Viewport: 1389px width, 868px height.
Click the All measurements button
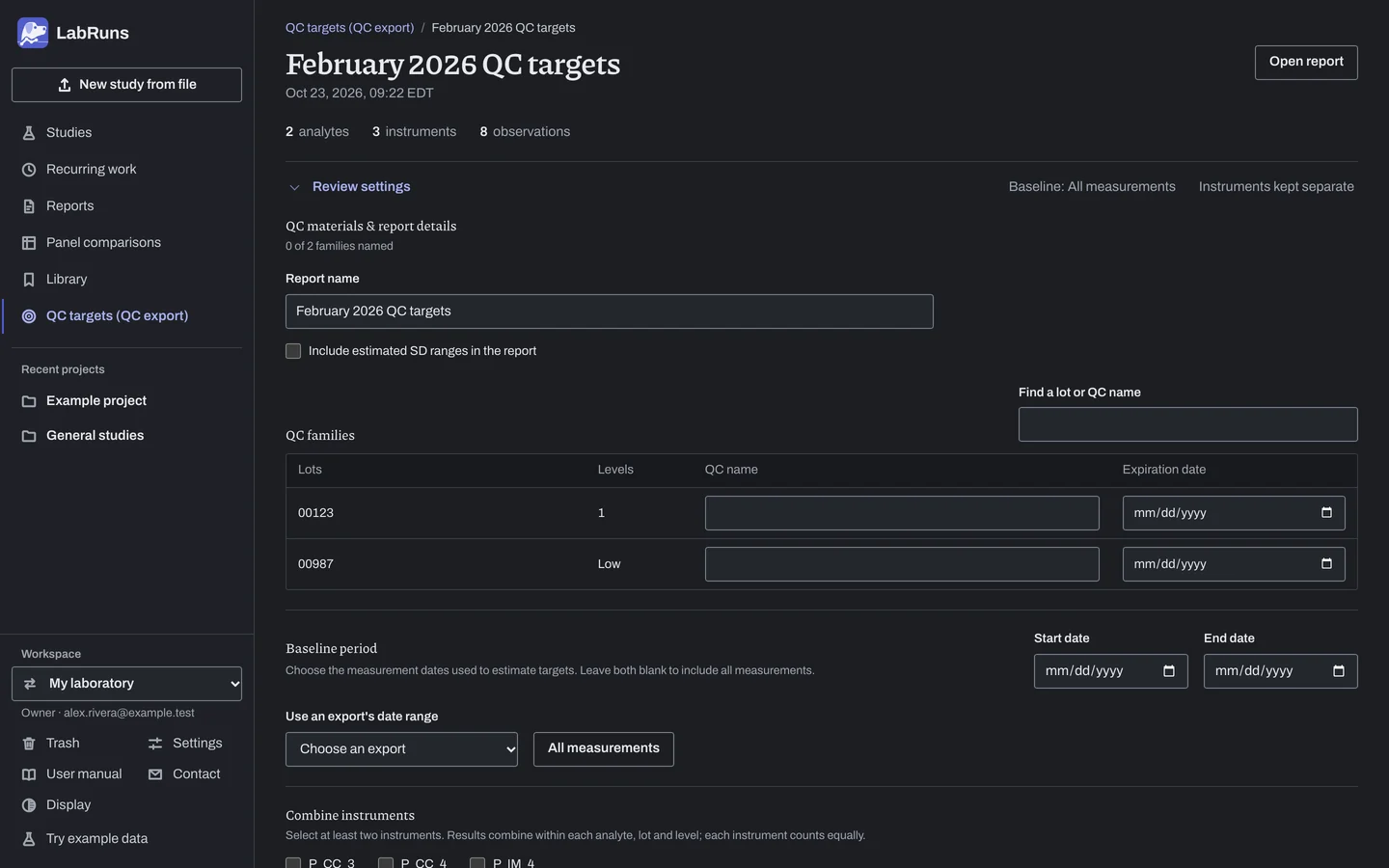[604, 749]
